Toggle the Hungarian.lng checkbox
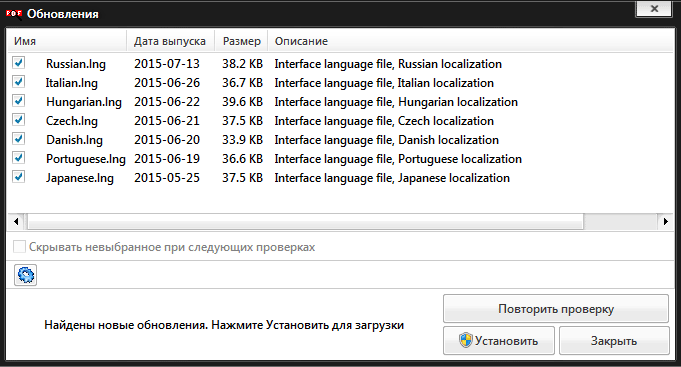 point(19,101)
